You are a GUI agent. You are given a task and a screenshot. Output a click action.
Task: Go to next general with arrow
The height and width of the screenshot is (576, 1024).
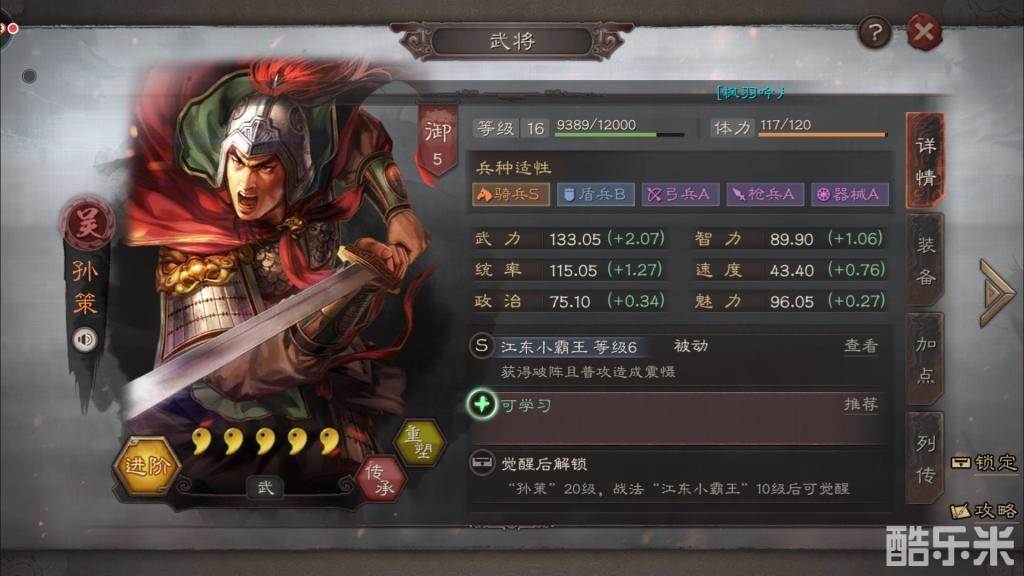pyautogui.click(x=997, y=292)
